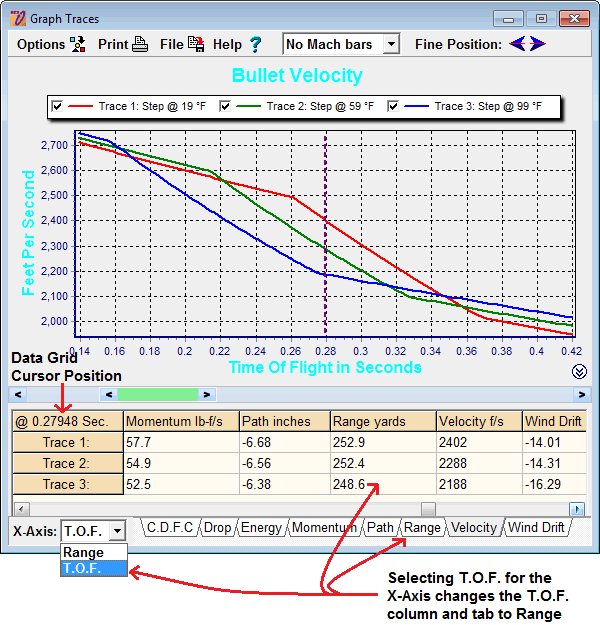
Task: Select T.O.F. in the X-Axis list
Action: coord(94,568)
